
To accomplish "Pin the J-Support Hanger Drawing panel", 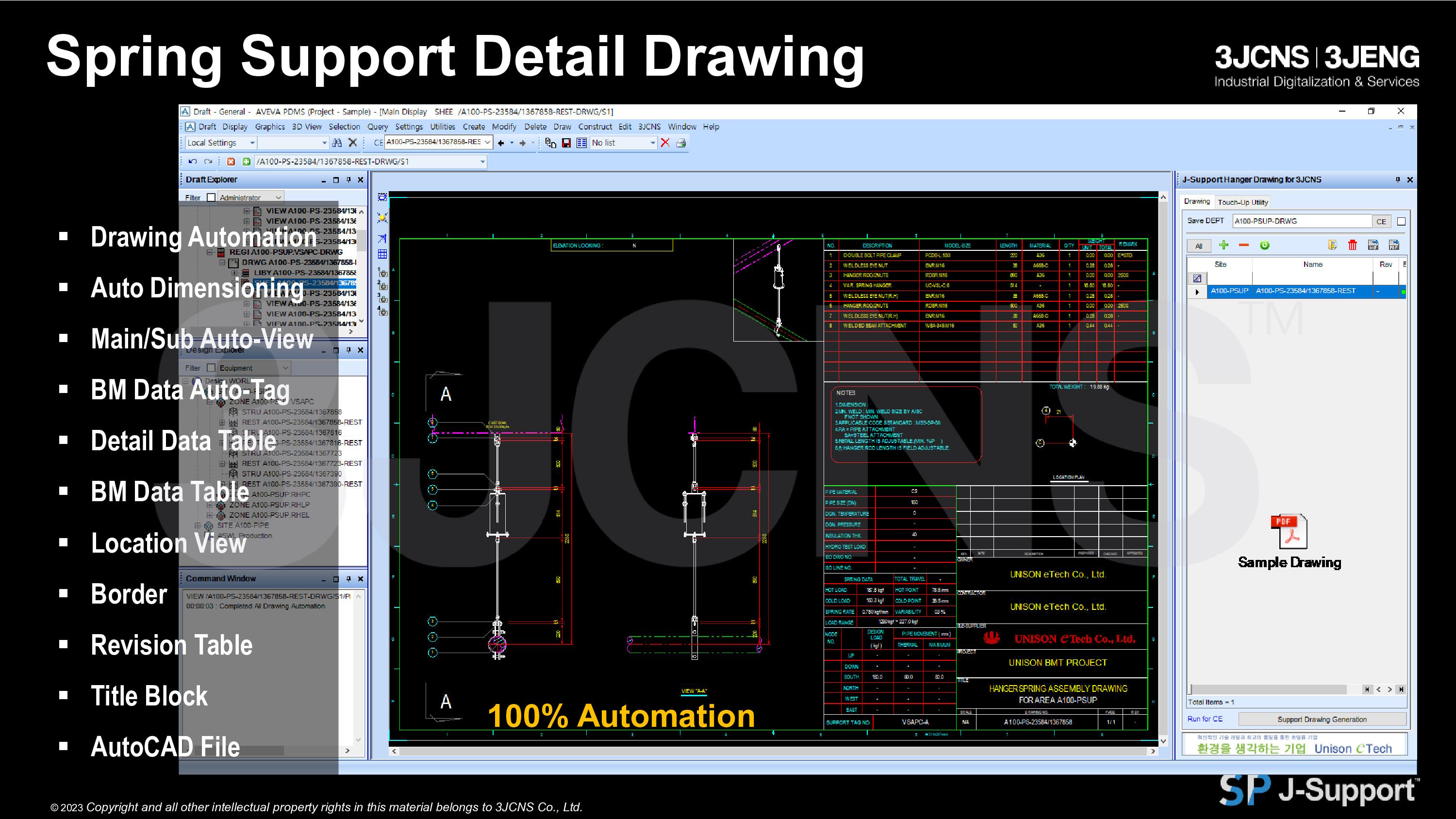I will pyautogui.click(x=1398, y=180).
